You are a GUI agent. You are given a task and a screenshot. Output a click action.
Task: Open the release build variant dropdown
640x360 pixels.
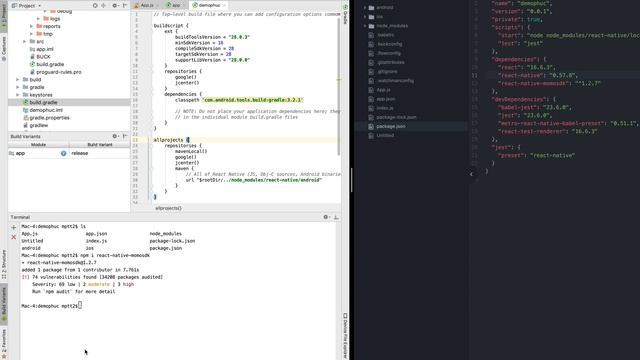click(x=100, y=153)
